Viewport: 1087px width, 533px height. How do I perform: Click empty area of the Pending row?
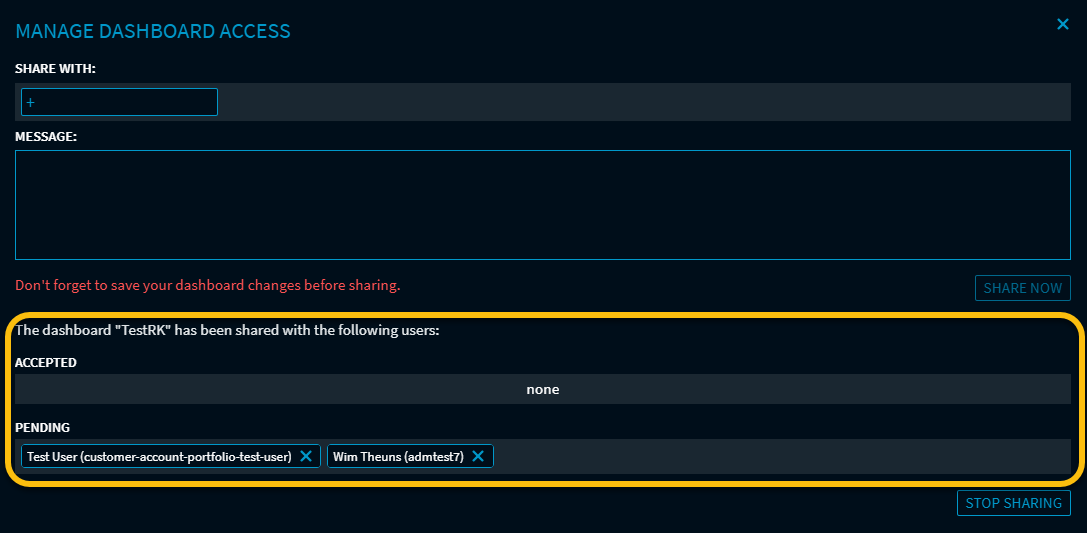780,457
